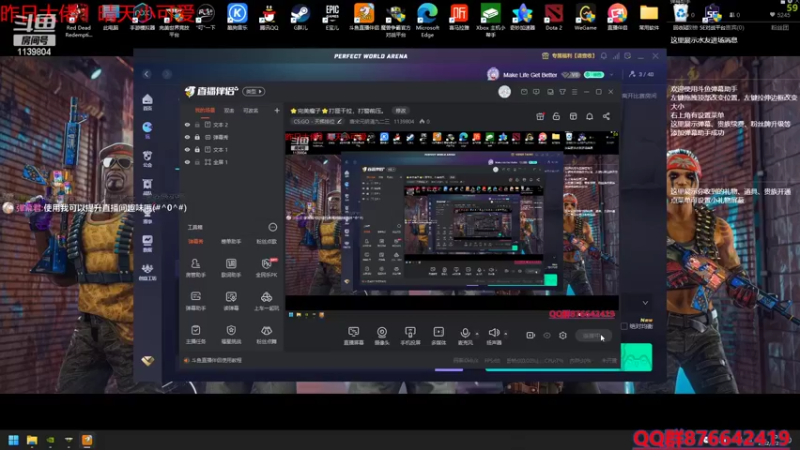Open the settings gear beside the start button
Image resolution: width=800 pixels, height=450 pixels.
click(x=563, y=335)
